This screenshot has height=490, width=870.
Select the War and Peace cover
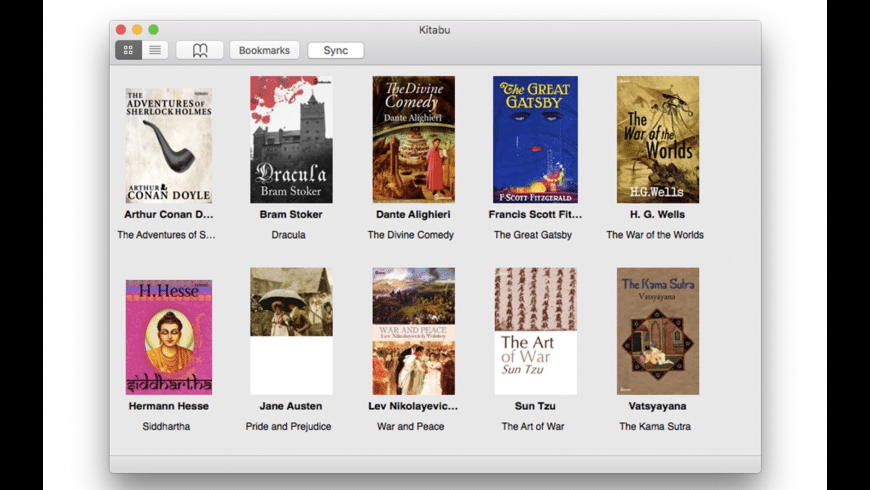pos(413,331)
